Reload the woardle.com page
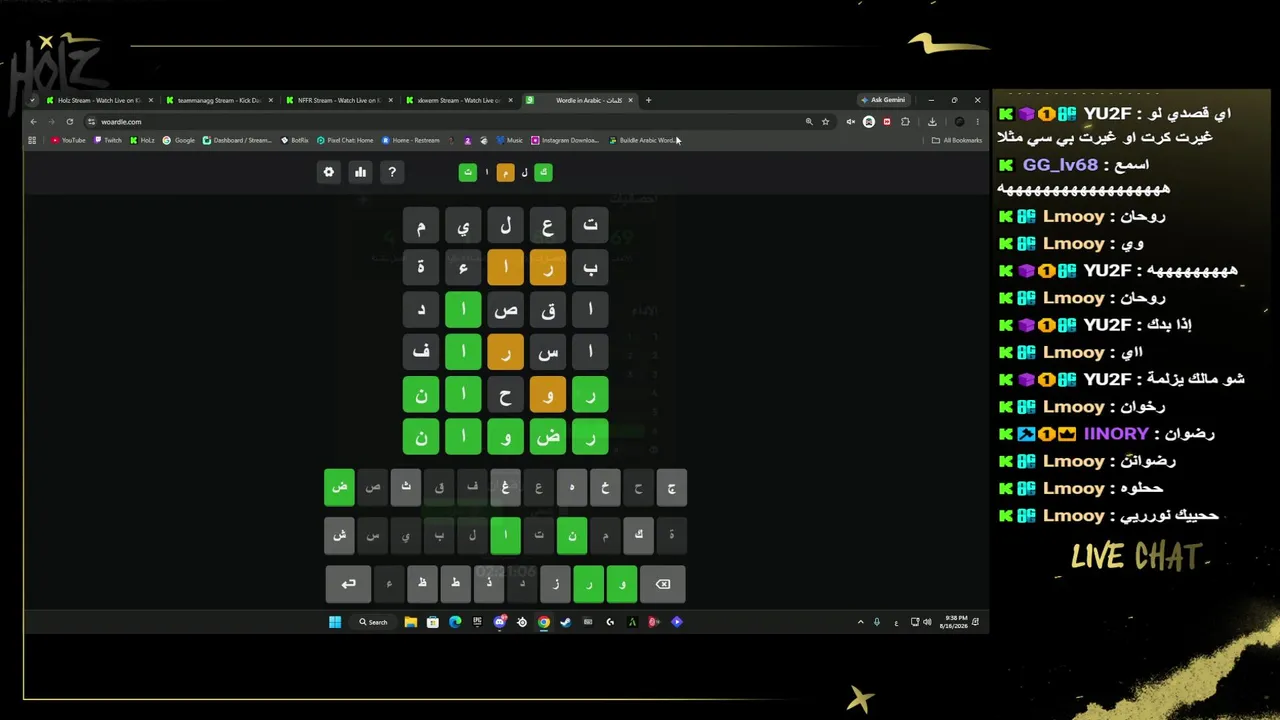The width and height of the screenshot is (1280, 720). click(x=69, y=122)
